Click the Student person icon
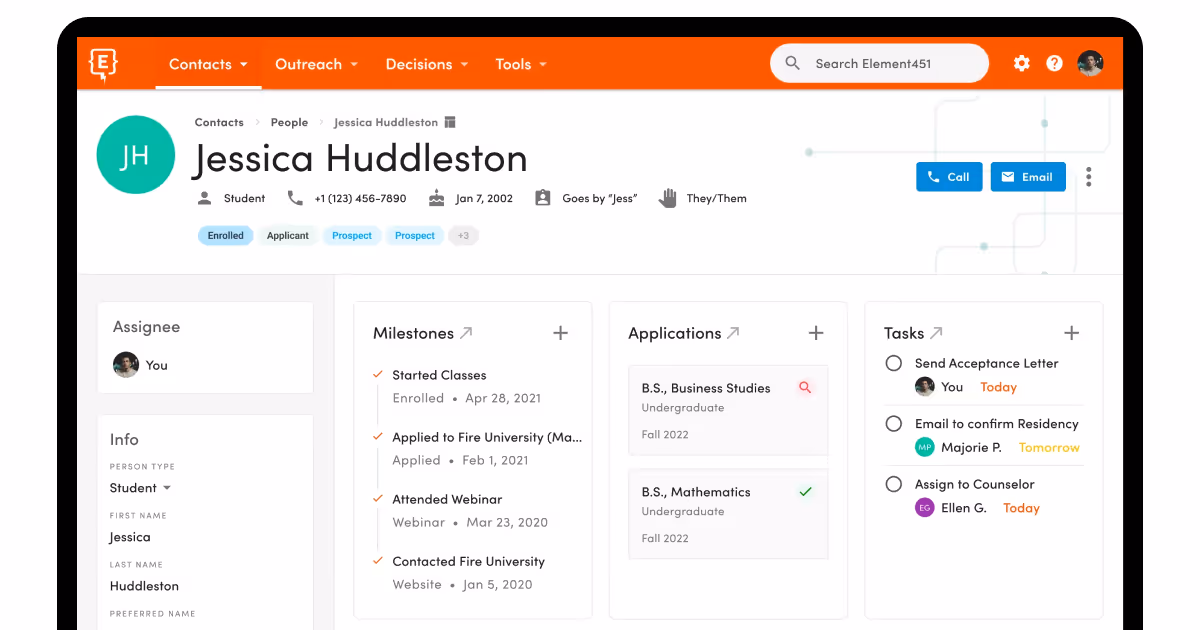This screenshot has width=1200, height=630. [205, 198]
